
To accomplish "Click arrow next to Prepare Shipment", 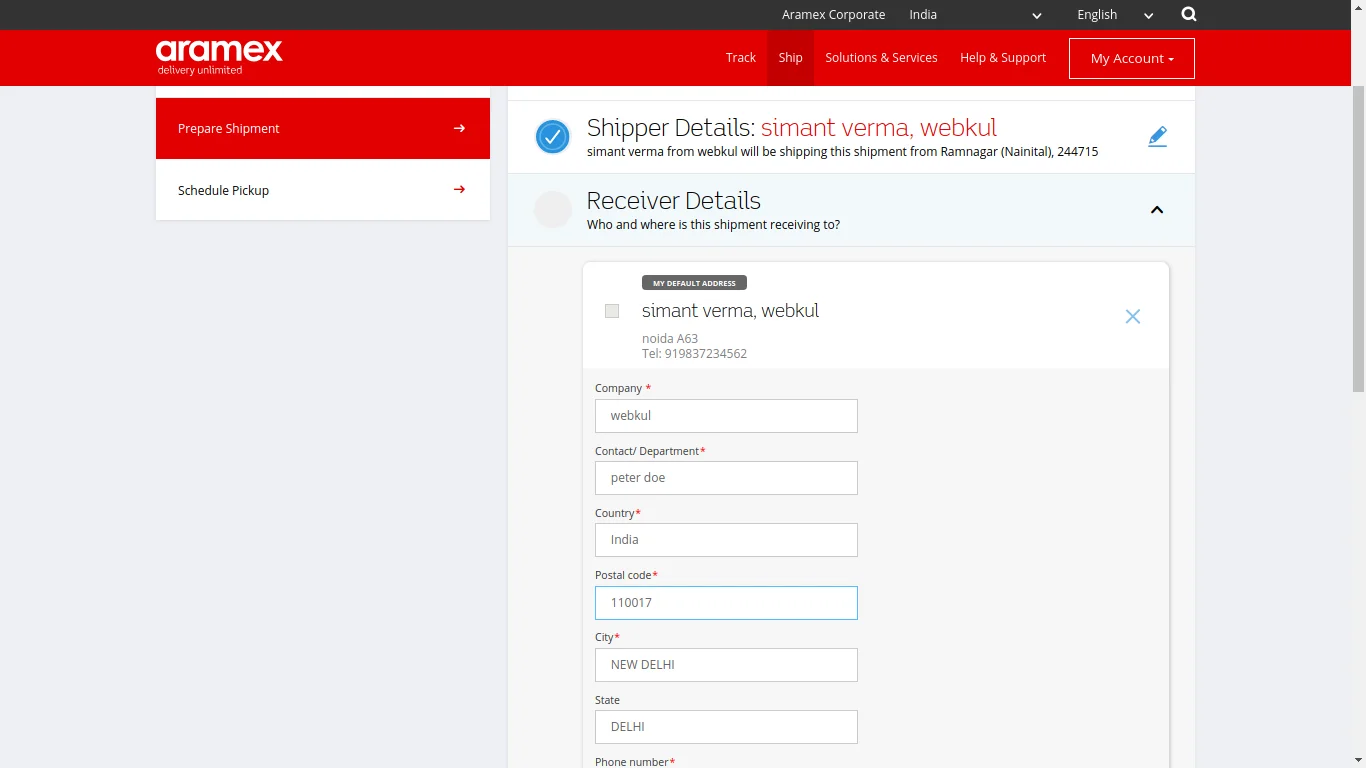I will coord(459,128).
